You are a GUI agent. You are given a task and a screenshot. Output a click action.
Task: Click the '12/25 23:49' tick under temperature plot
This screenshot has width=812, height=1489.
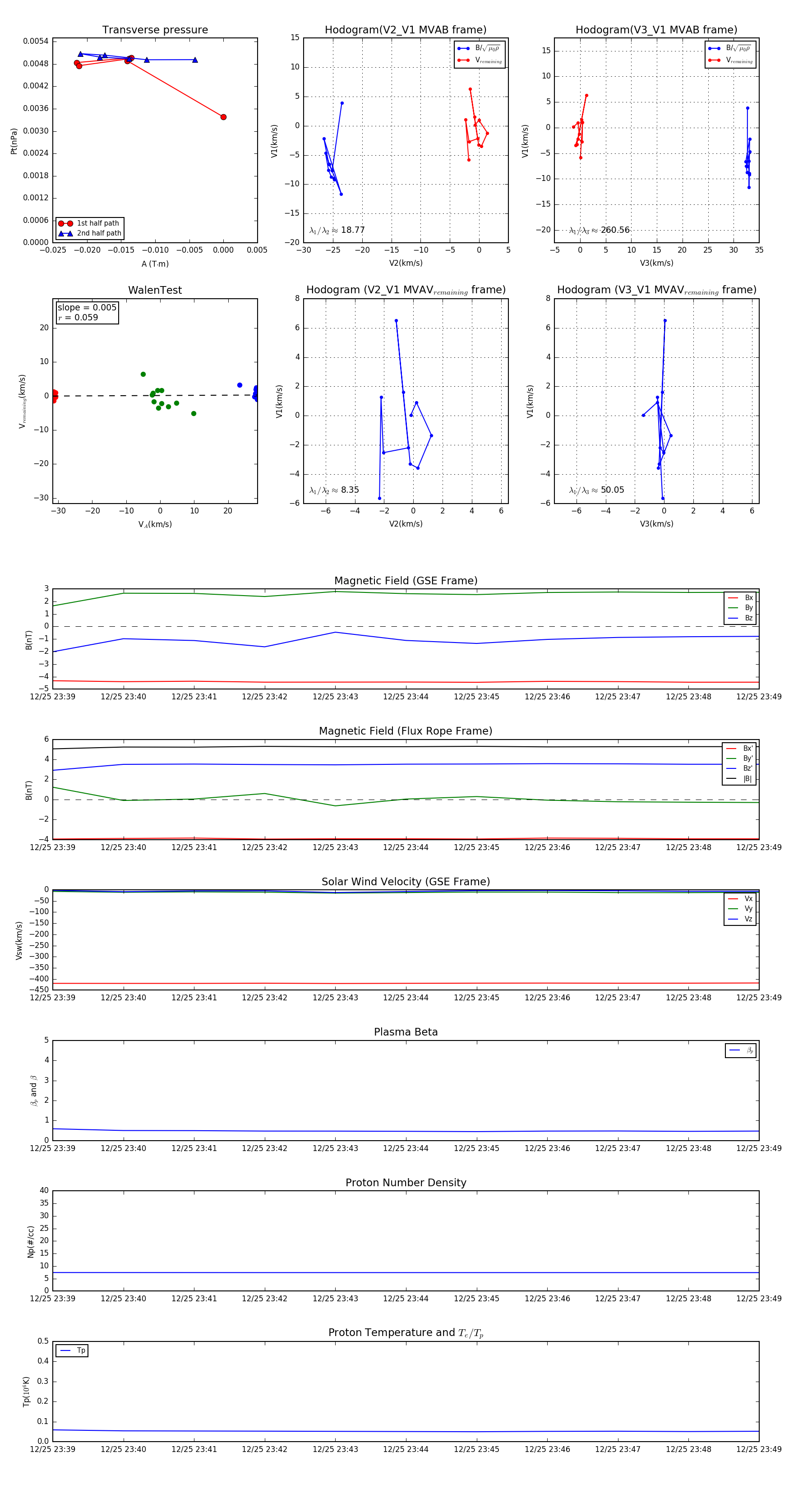pos(759,1449)
